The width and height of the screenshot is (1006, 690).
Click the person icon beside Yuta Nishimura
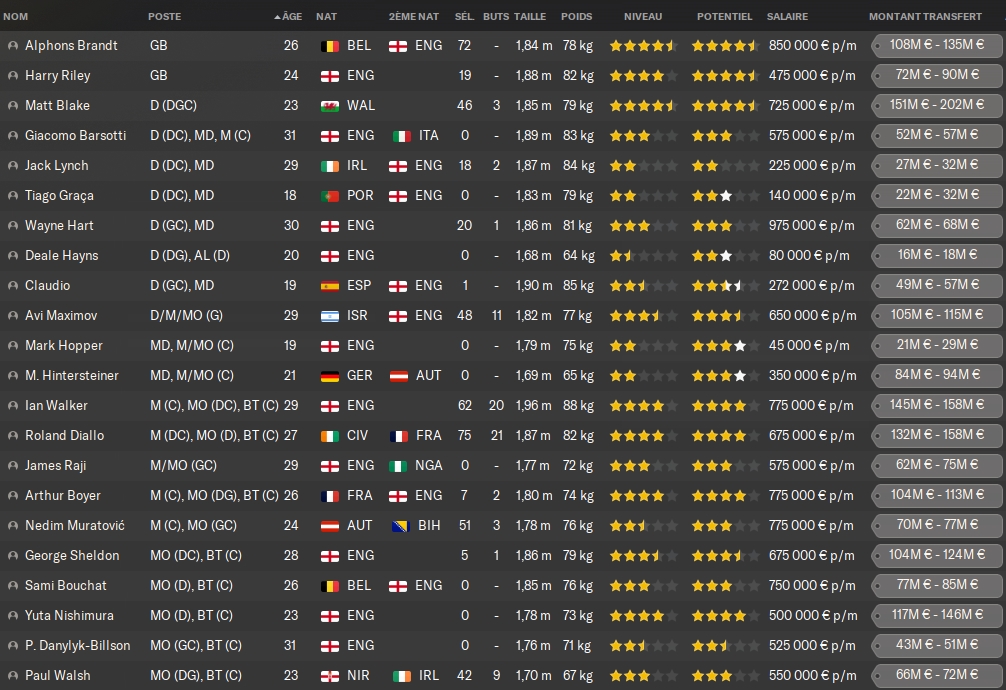12,616
